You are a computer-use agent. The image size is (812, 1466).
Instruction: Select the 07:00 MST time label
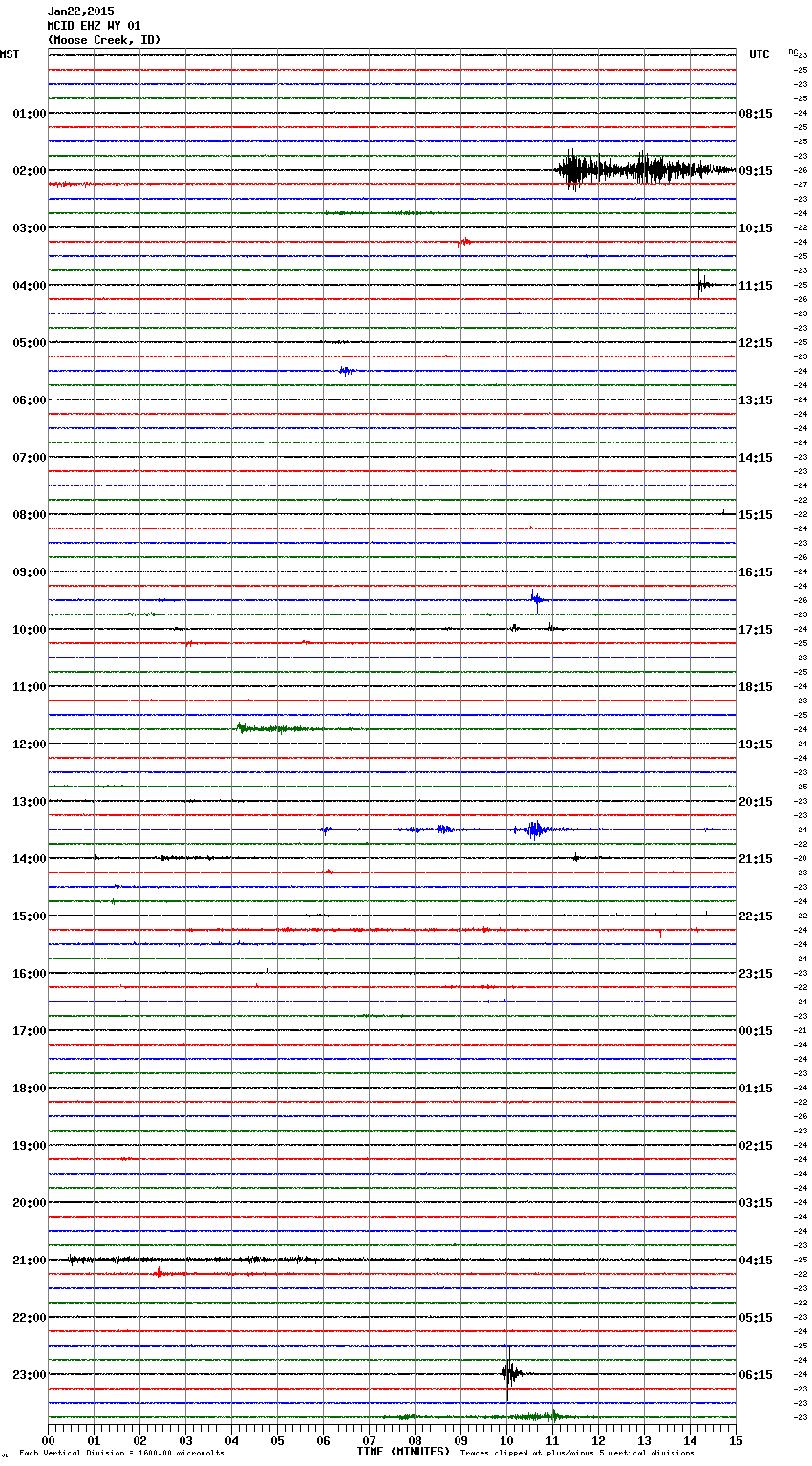point(29,458)
